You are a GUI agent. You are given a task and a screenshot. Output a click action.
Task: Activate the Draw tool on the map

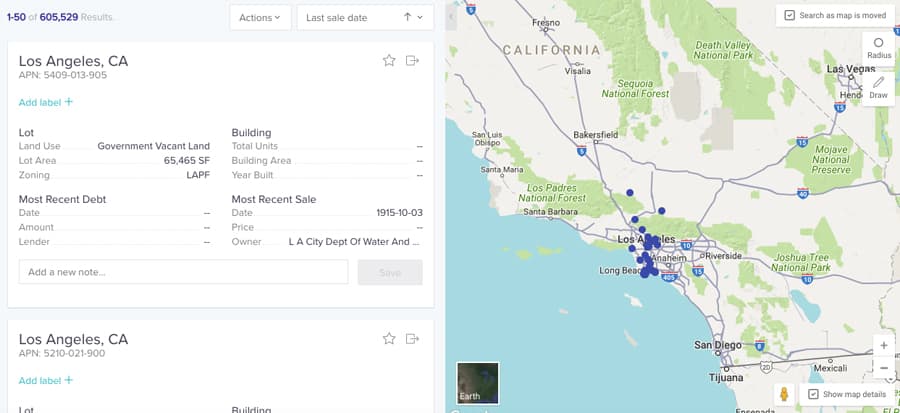878,87
